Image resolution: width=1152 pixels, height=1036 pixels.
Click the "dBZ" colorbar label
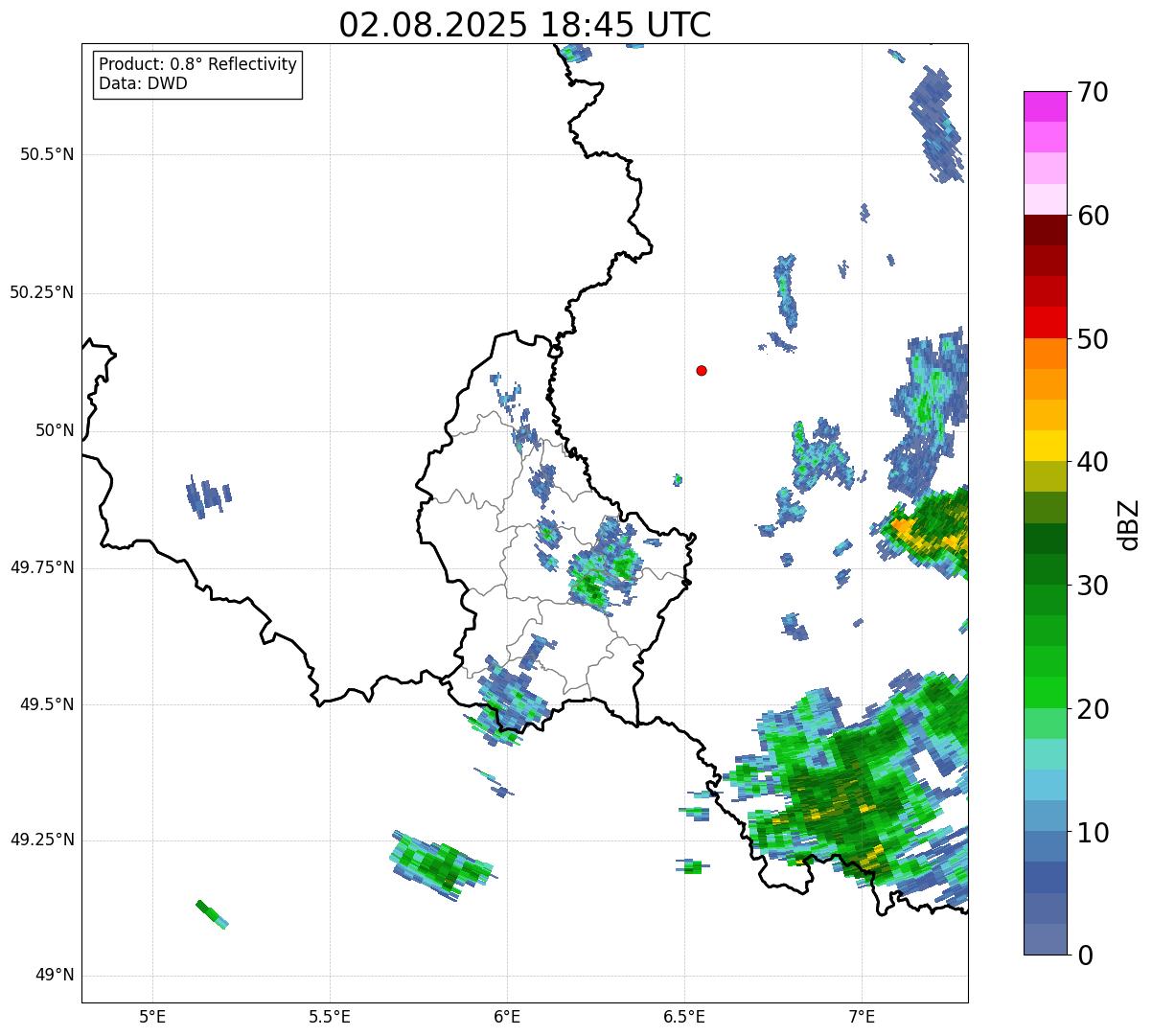point(1129,523)
